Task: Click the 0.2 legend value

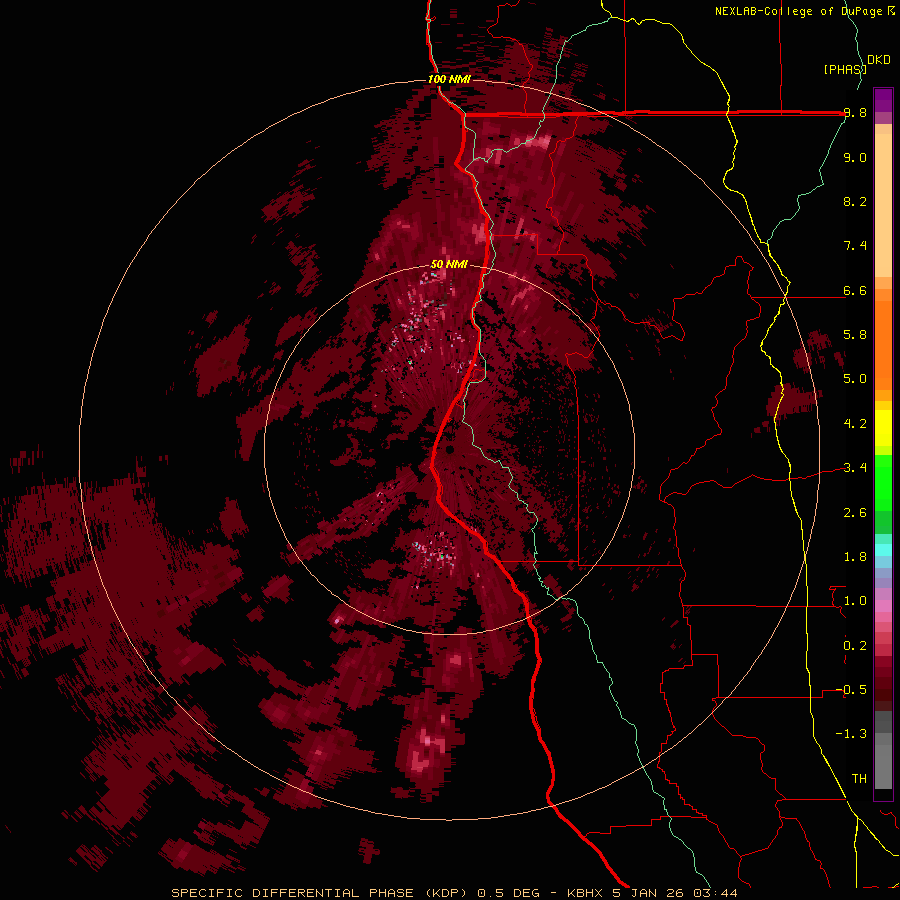Action: pyautogui.click(x=855, y=646)
